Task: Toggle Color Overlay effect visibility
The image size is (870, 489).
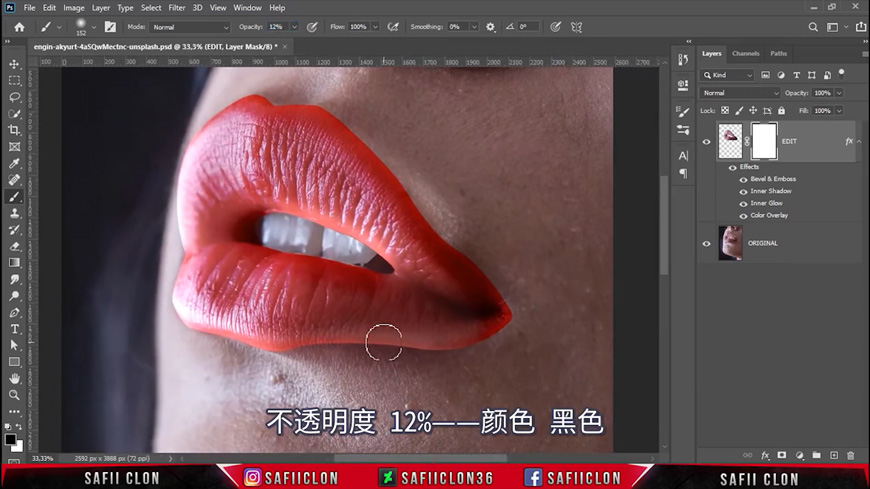Action: tap(743, 216)
